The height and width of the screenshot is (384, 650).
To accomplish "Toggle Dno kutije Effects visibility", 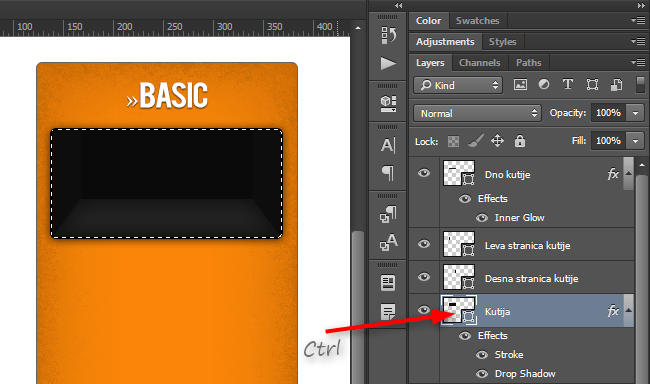I will point(465,199).
